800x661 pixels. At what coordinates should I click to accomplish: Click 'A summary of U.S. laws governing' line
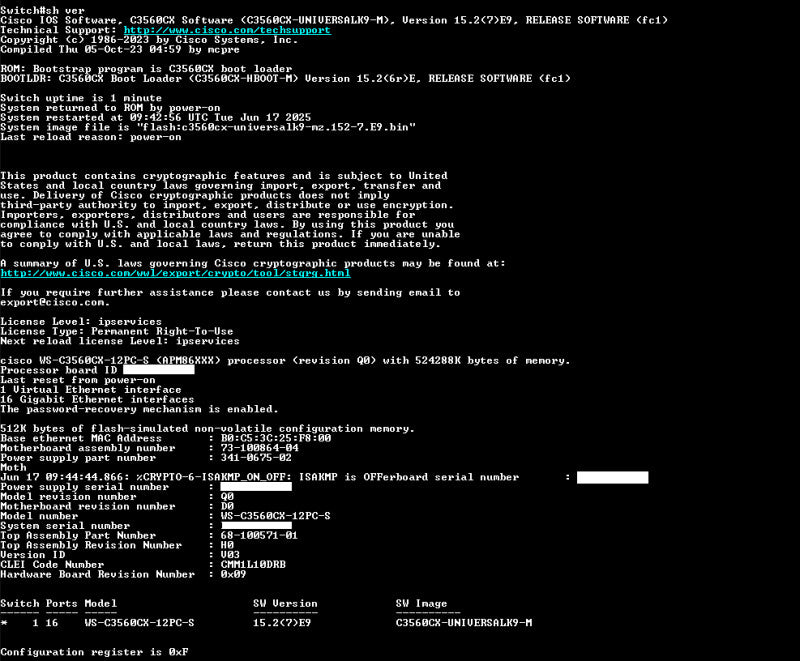coord(253,264)
